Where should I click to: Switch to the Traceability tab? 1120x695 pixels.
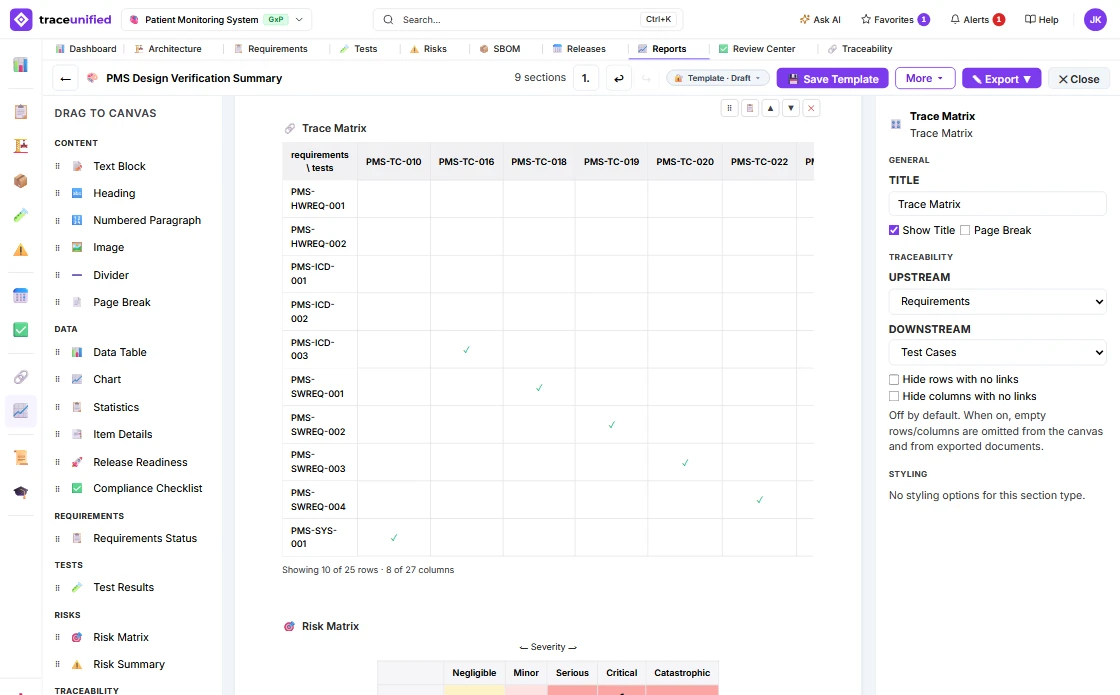point(860,49)
